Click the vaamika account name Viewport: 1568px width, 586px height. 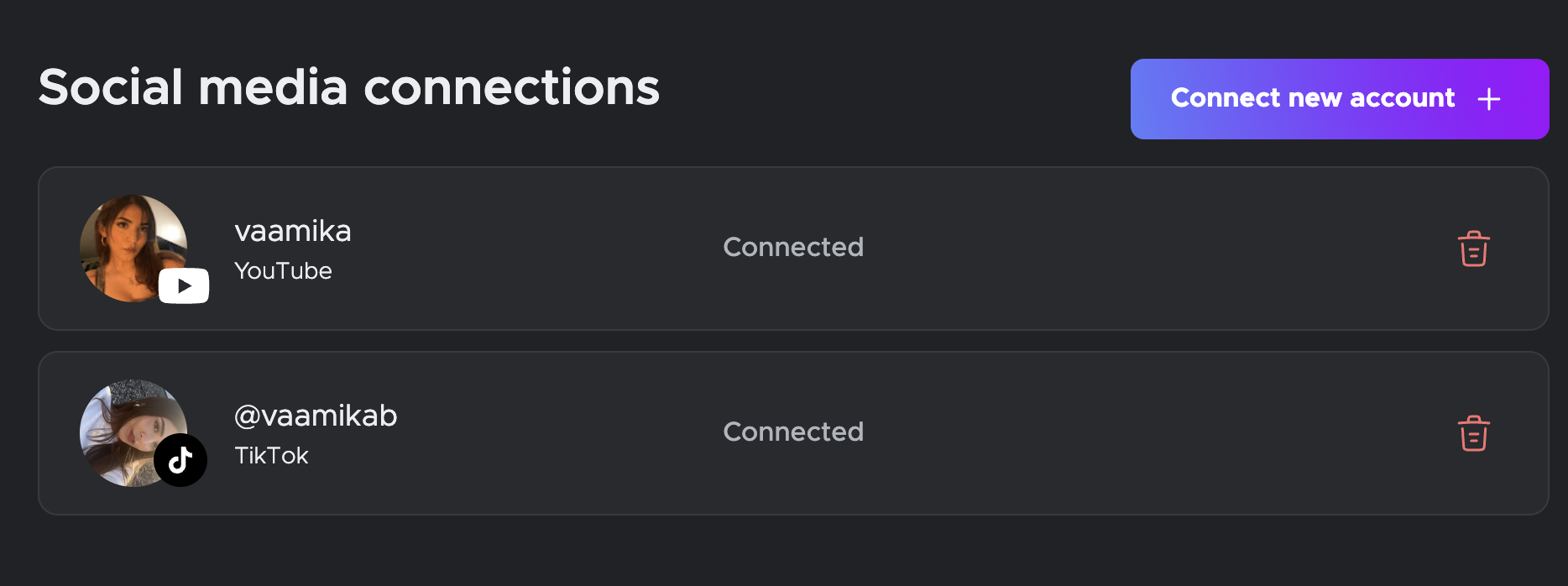coord(293,231)
